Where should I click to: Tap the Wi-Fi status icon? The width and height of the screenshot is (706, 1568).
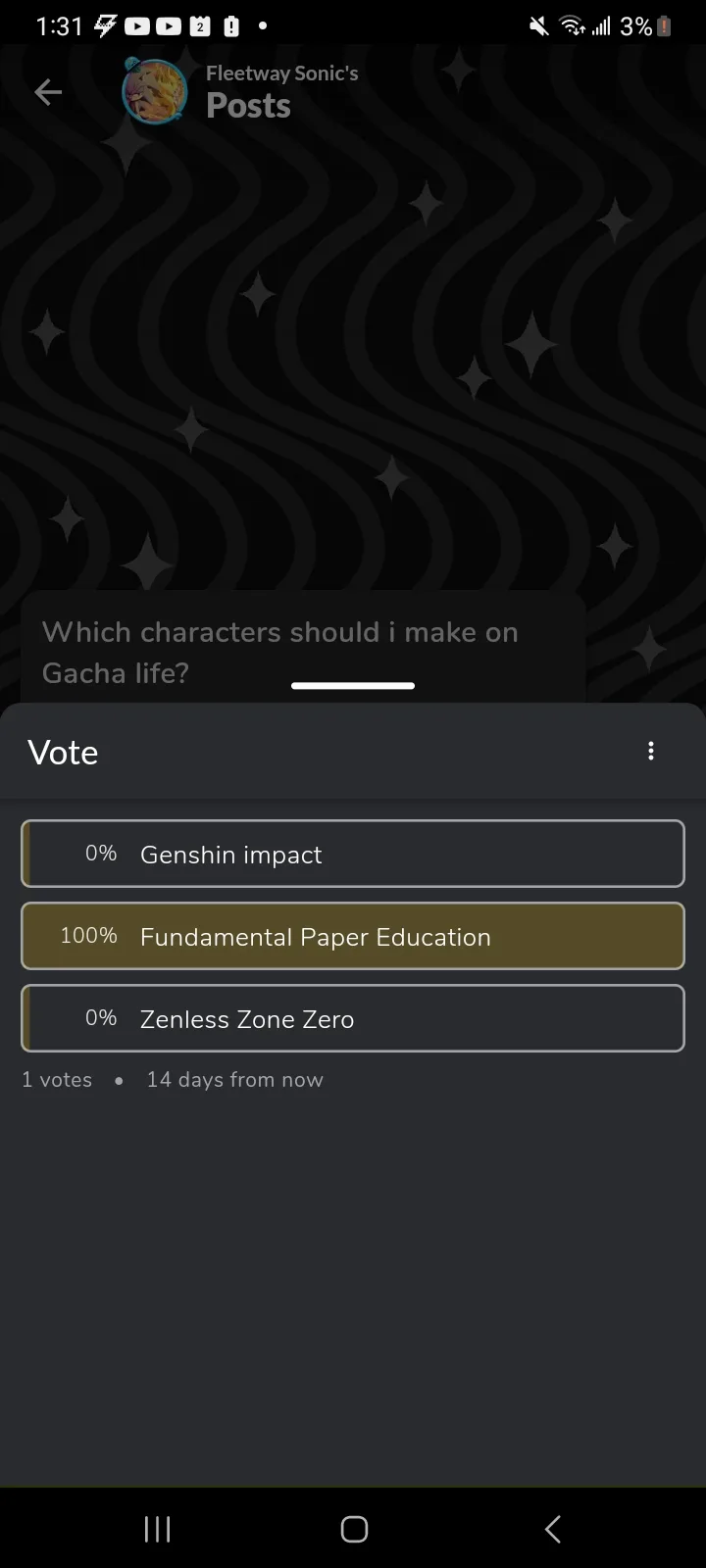(573, 26)
